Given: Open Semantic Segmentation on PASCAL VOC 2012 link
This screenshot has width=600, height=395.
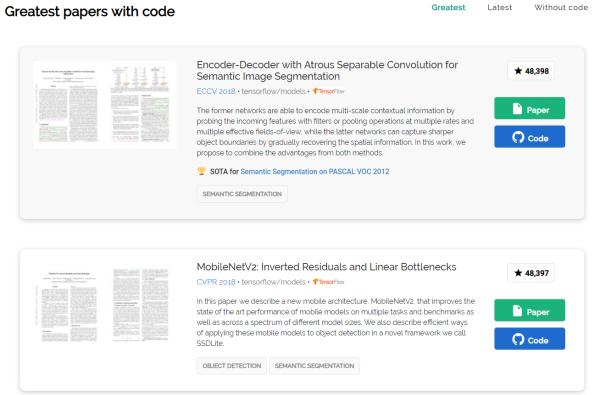Looking at the screenshot, I should [x=315, y=171].
